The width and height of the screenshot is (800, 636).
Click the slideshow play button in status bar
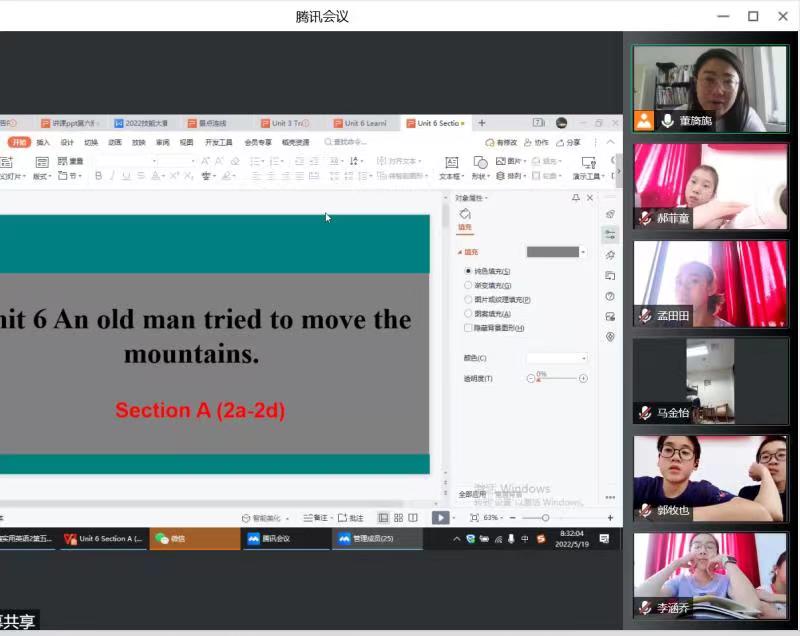coord(439,518)
